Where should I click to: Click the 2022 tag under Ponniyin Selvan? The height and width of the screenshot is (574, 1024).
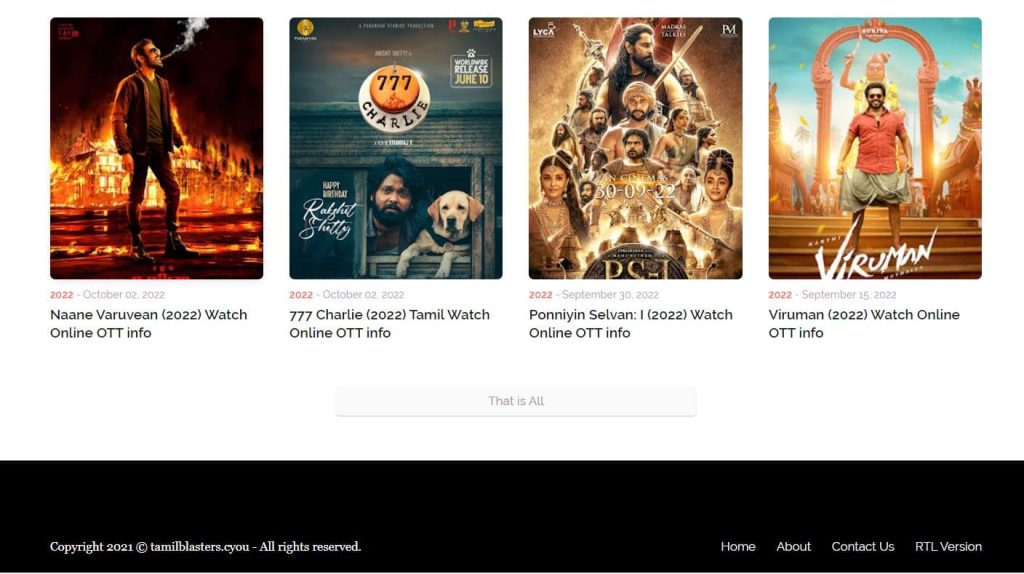coord(541,295)
